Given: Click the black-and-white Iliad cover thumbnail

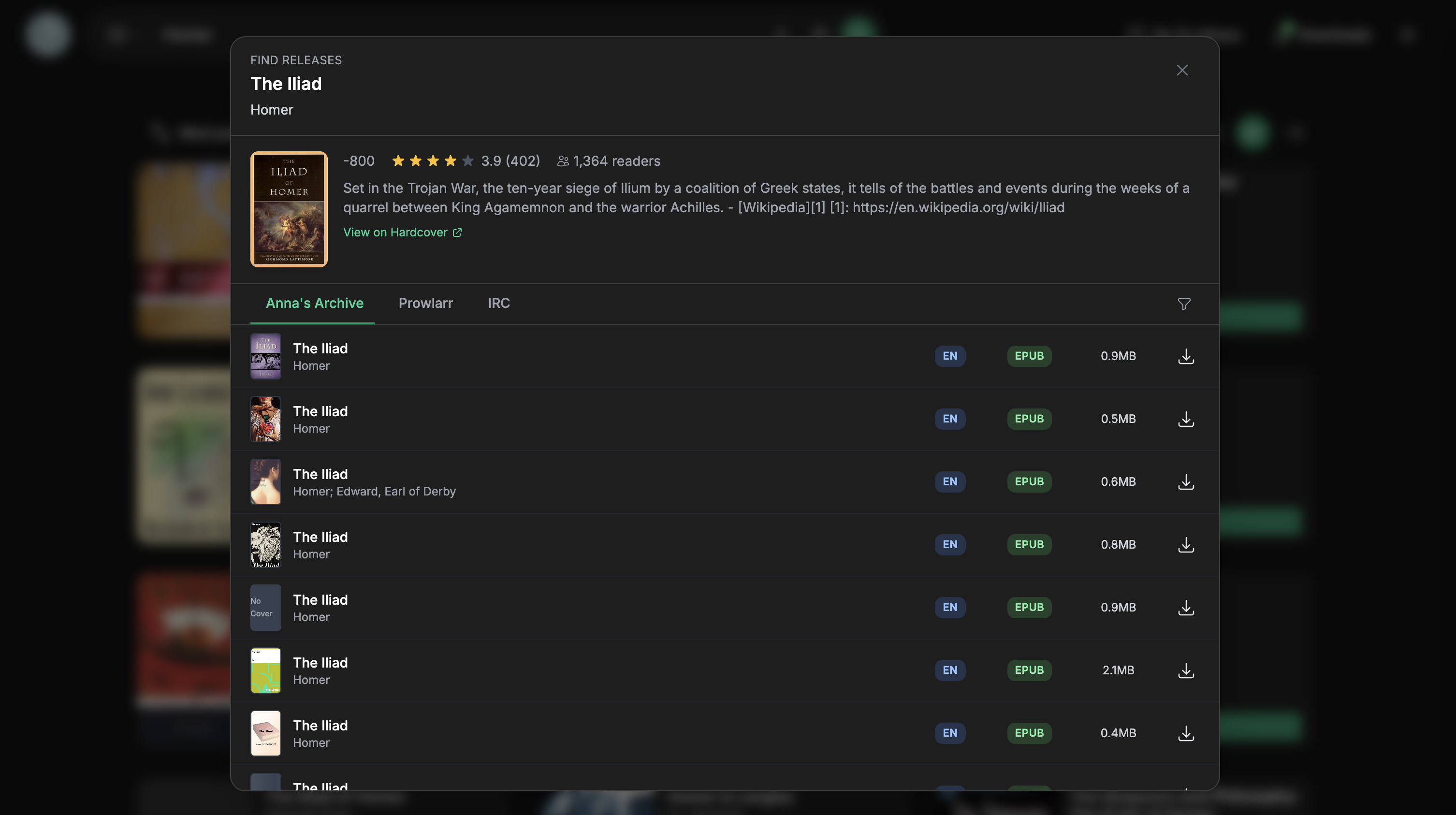Looking at the screenshot, I should (x=266, y=544).
